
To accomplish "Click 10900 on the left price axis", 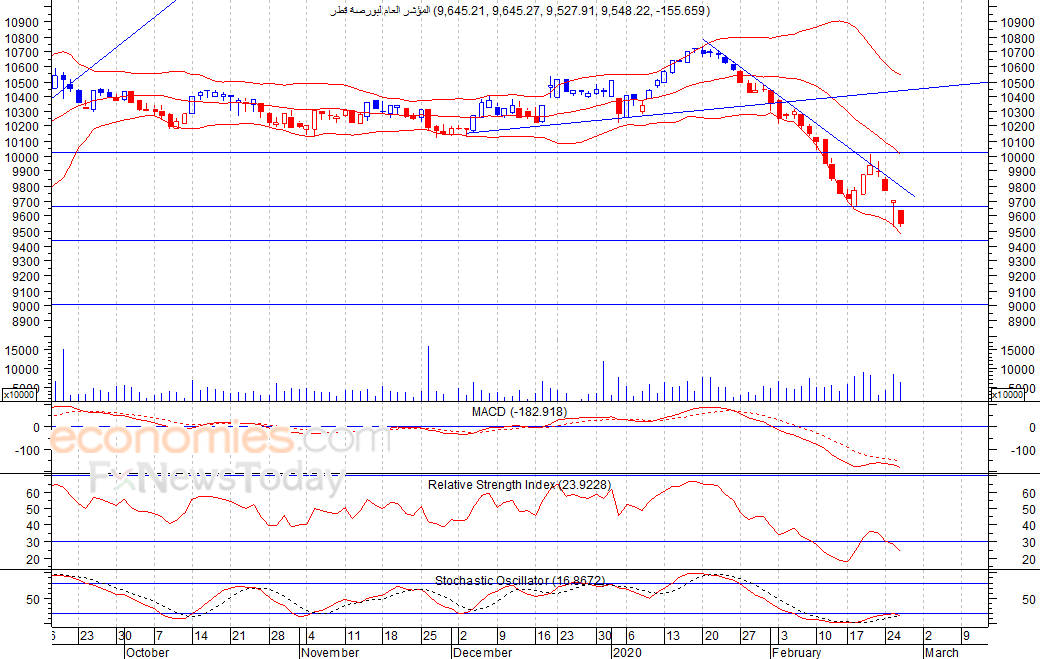I will [x=22, y=22].
